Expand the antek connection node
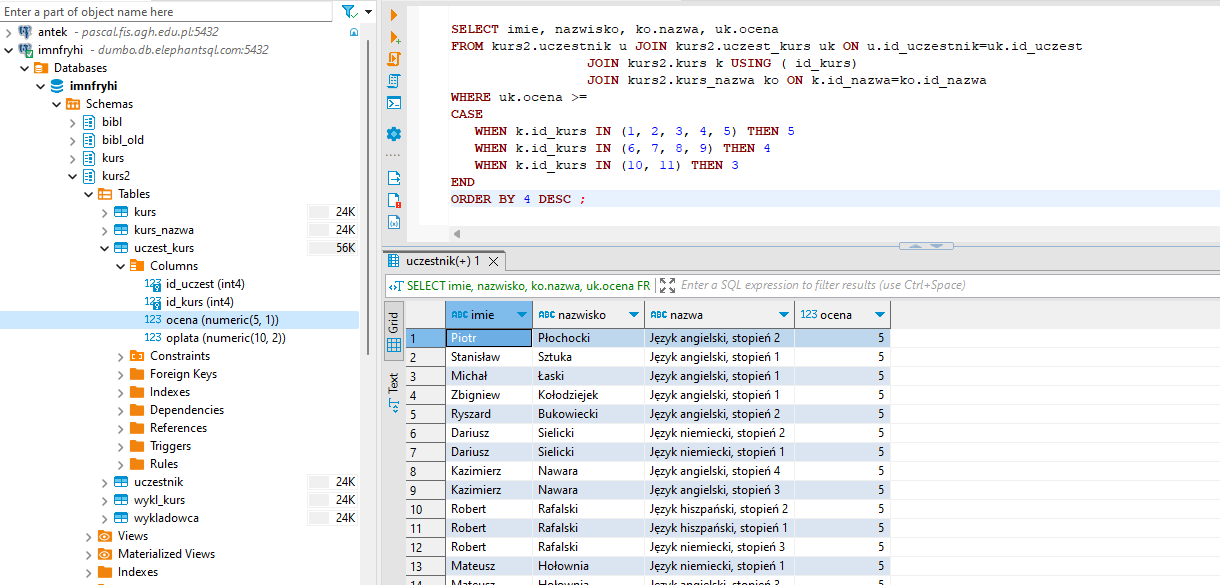1220x585 pixels. [9, 32]
